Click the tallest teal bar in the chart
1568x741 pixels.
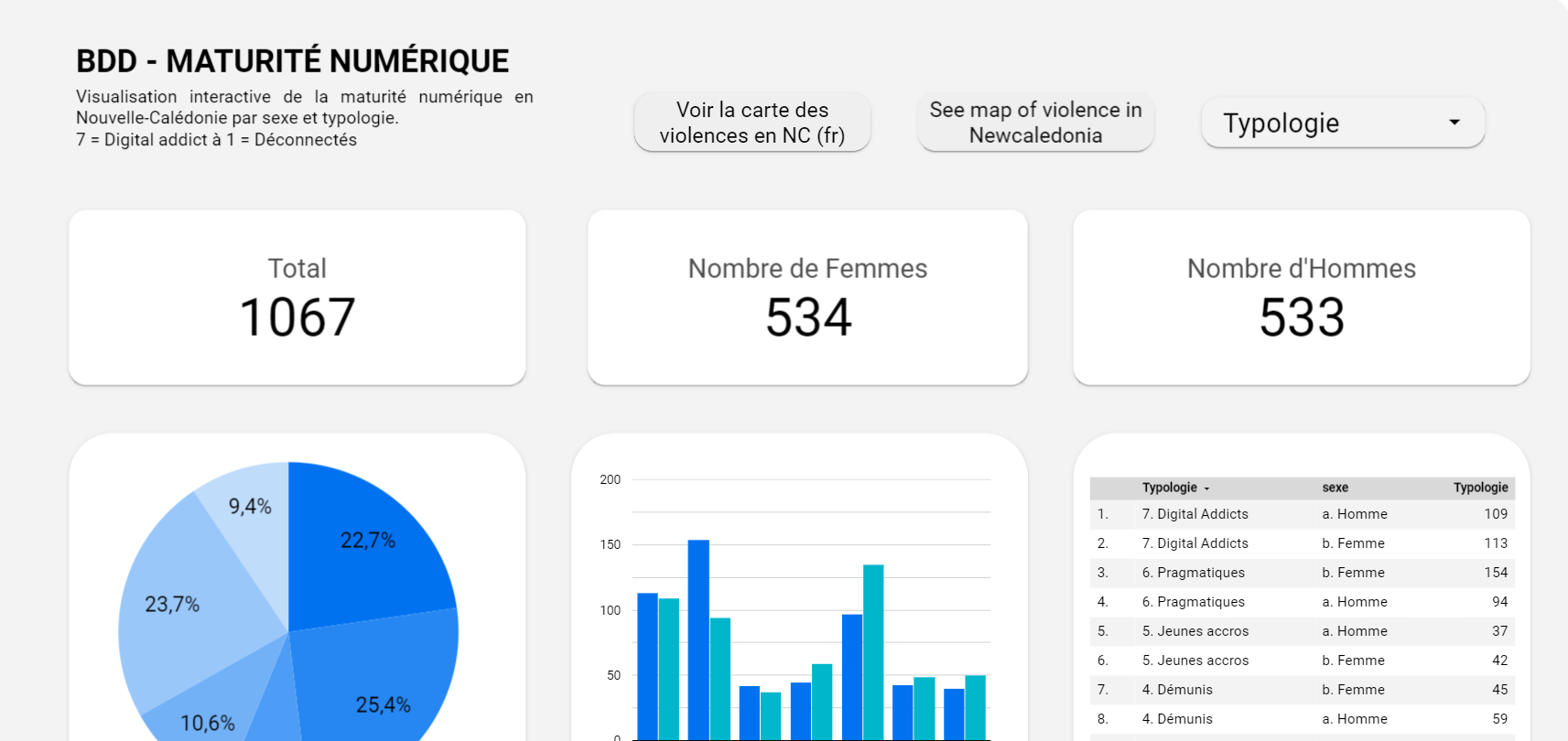873,651
